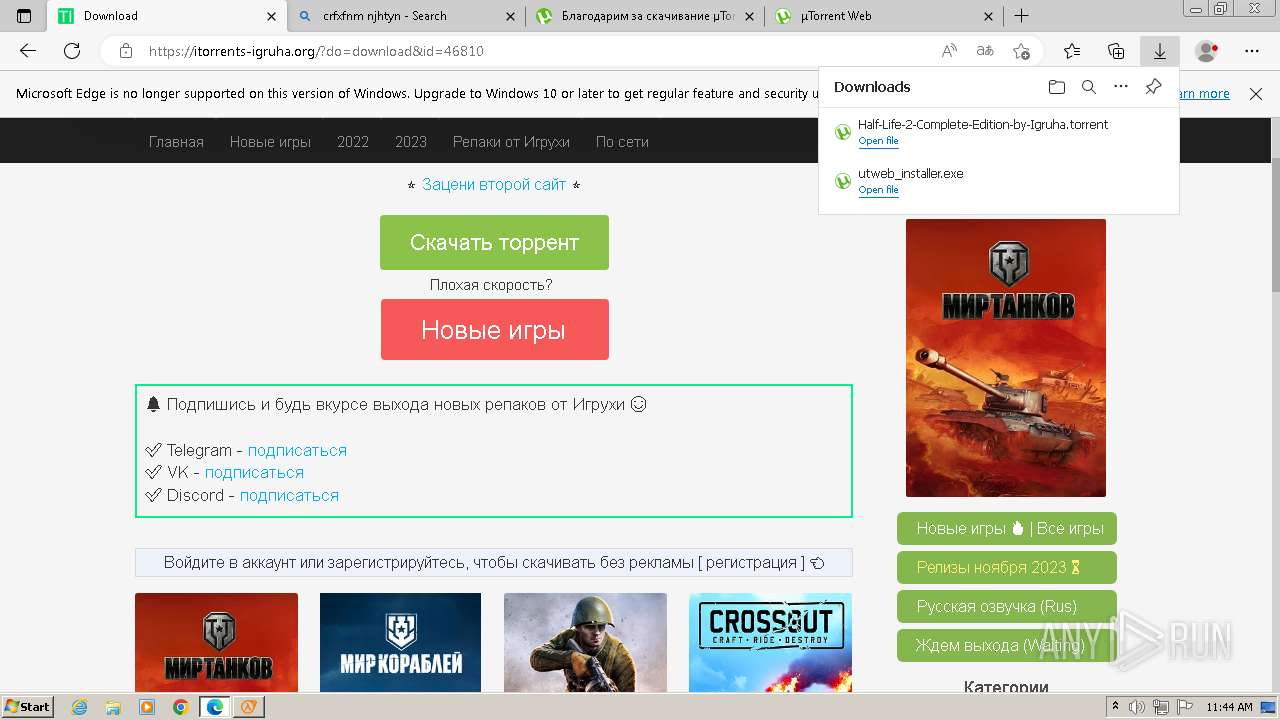Add this page to favorites star
1280x720 pixels.
coord(1021,51)
